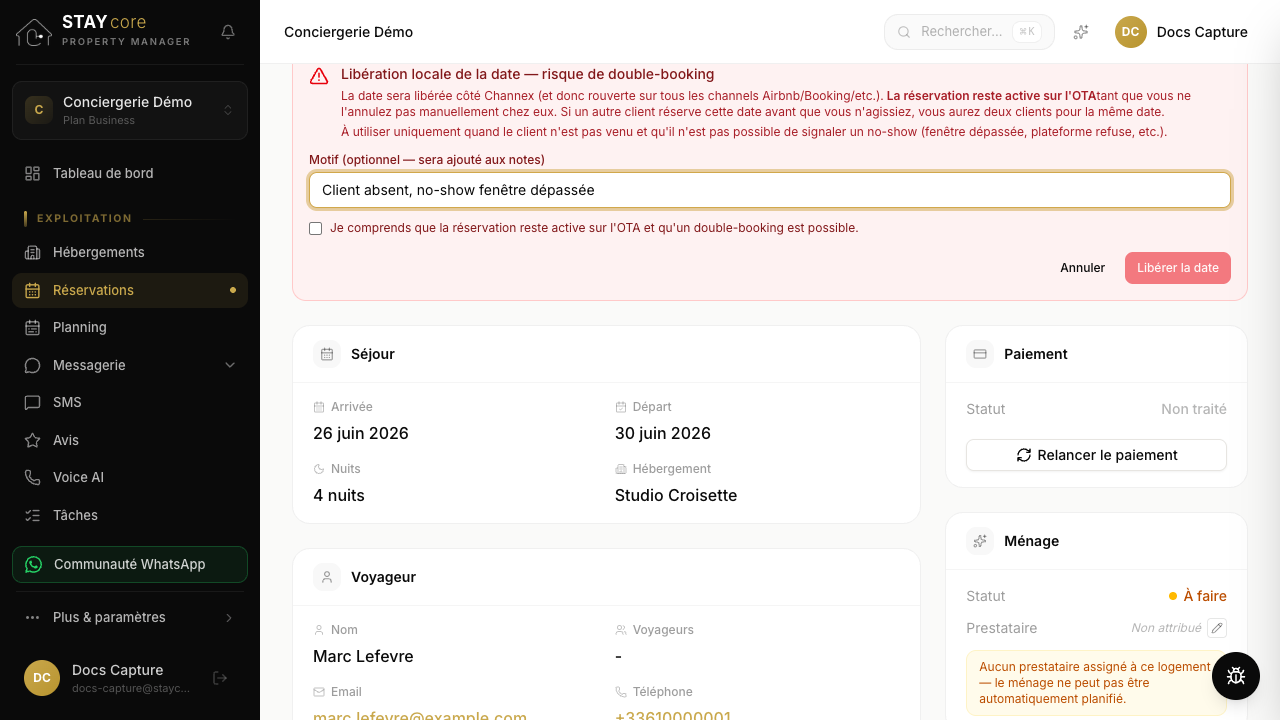Screen dimensions: 1280x720
Task: Expand the Messagerie submenu chevron
Action: (x=230, y=365)
